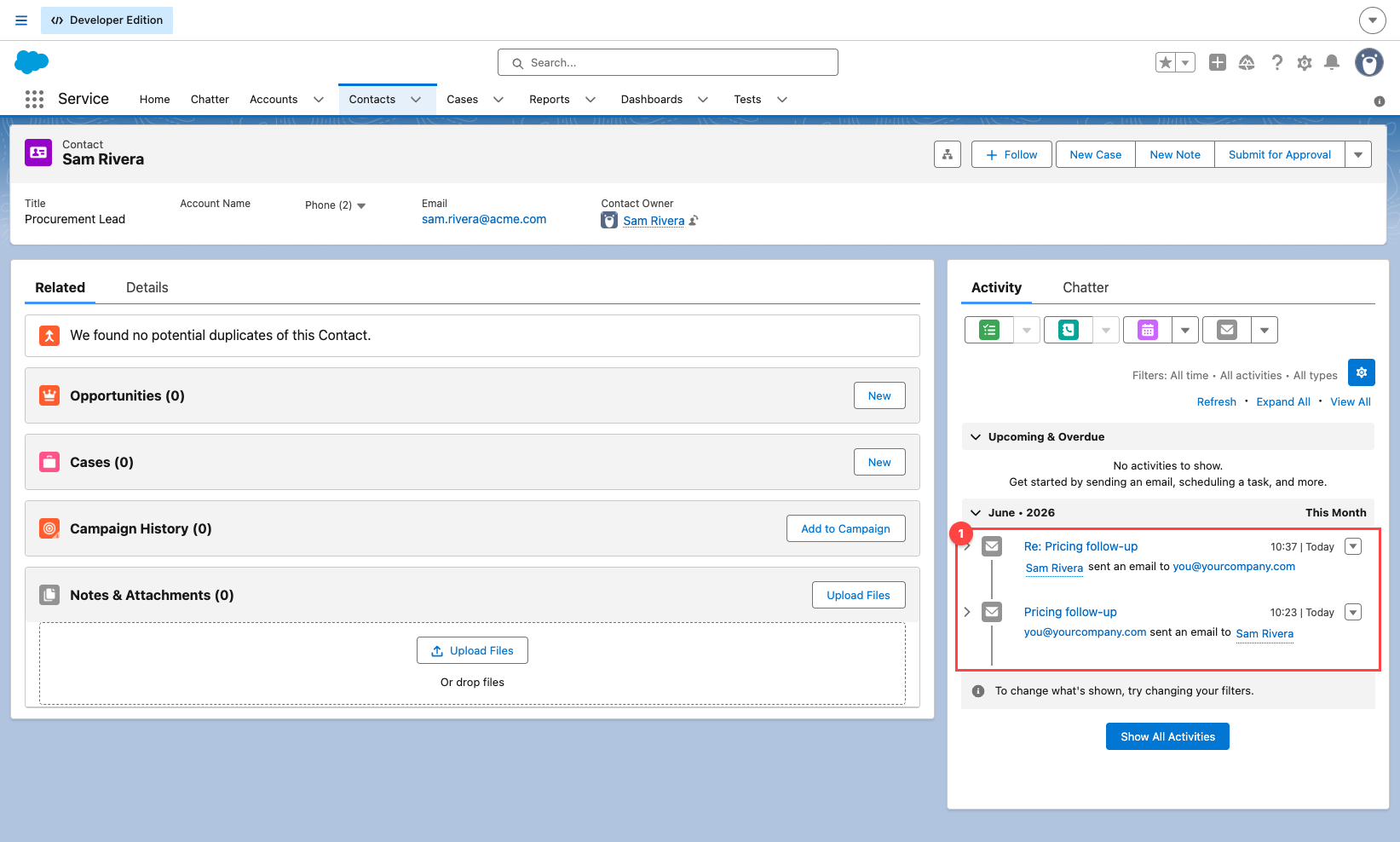Open the Reports nav tab
This screenshot has height=842, width=1400.
coord(549,100)
